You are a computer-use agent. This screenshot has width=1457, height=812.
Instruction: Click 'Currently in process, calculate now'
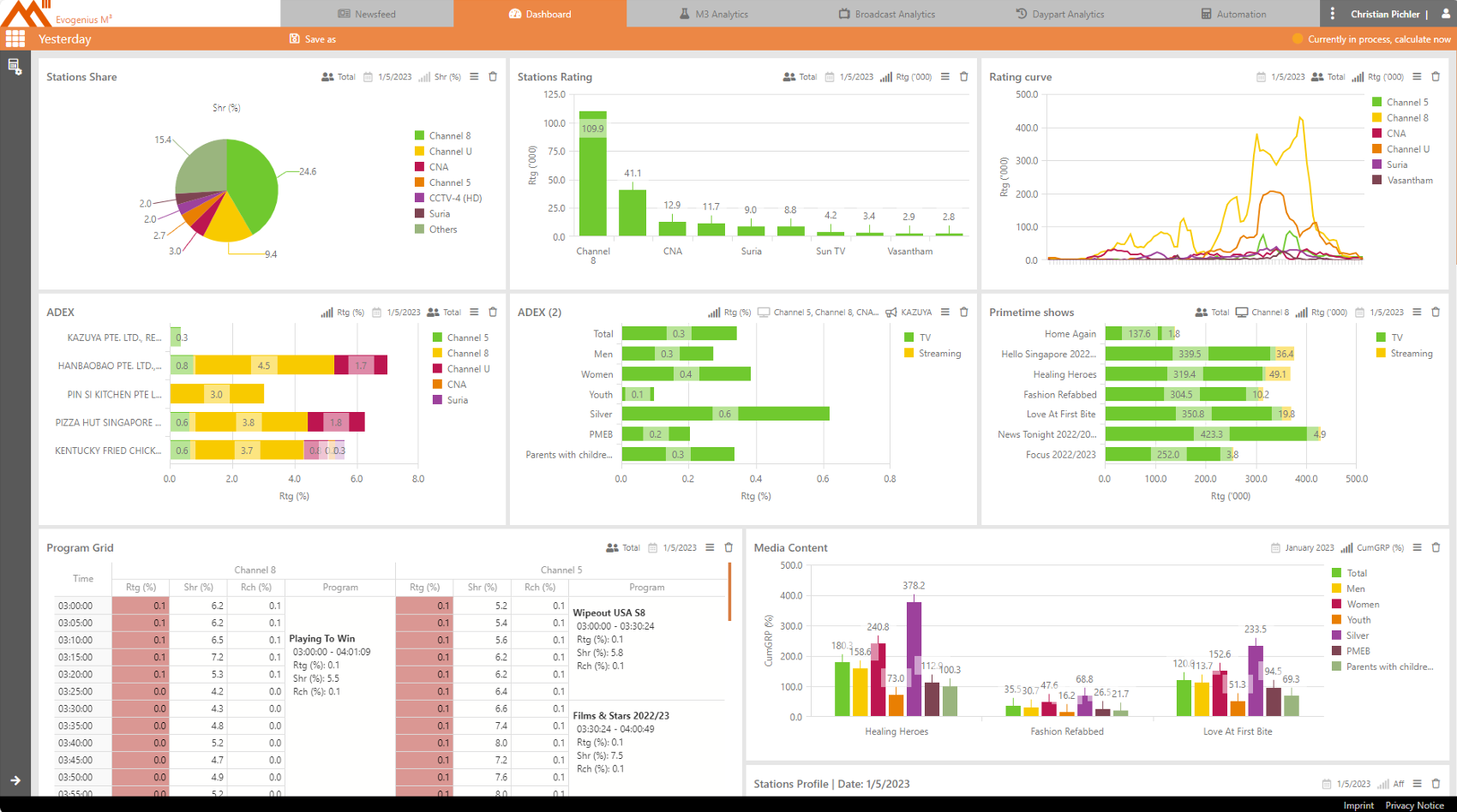pyautogui.click(x=1379, y=39)
